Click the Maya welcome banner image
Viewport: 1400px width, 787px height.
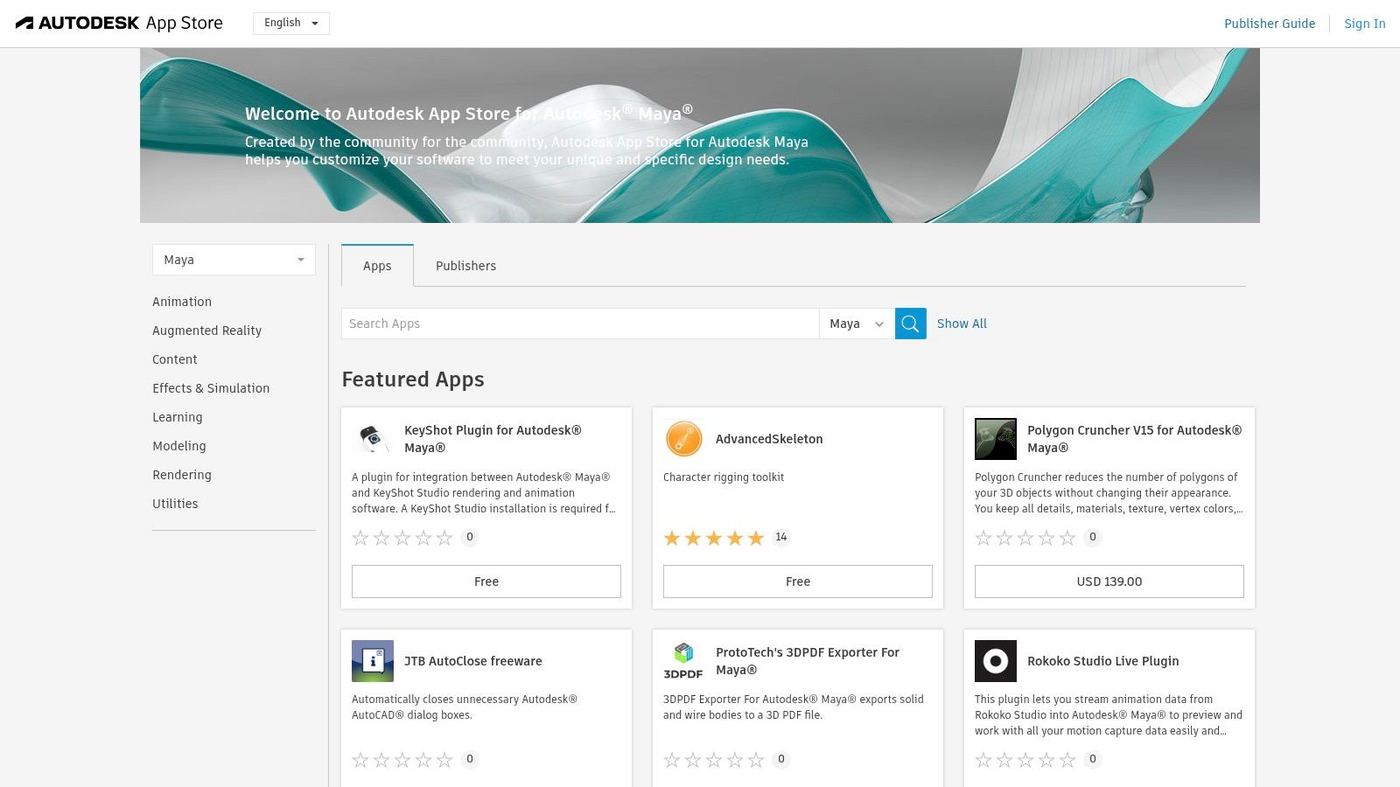700,135
